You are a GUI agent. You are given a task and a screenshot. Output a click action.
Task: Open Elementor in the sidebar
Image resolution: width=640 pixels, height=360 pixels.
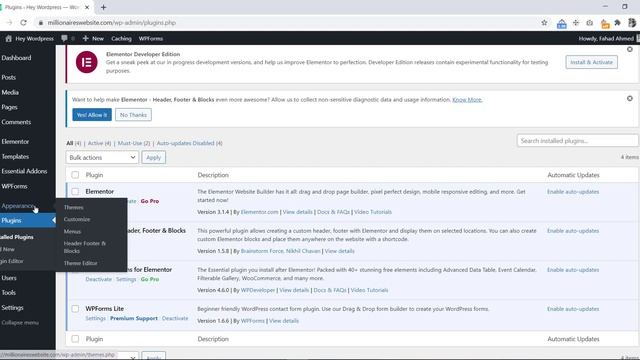(x=15, y=142)
